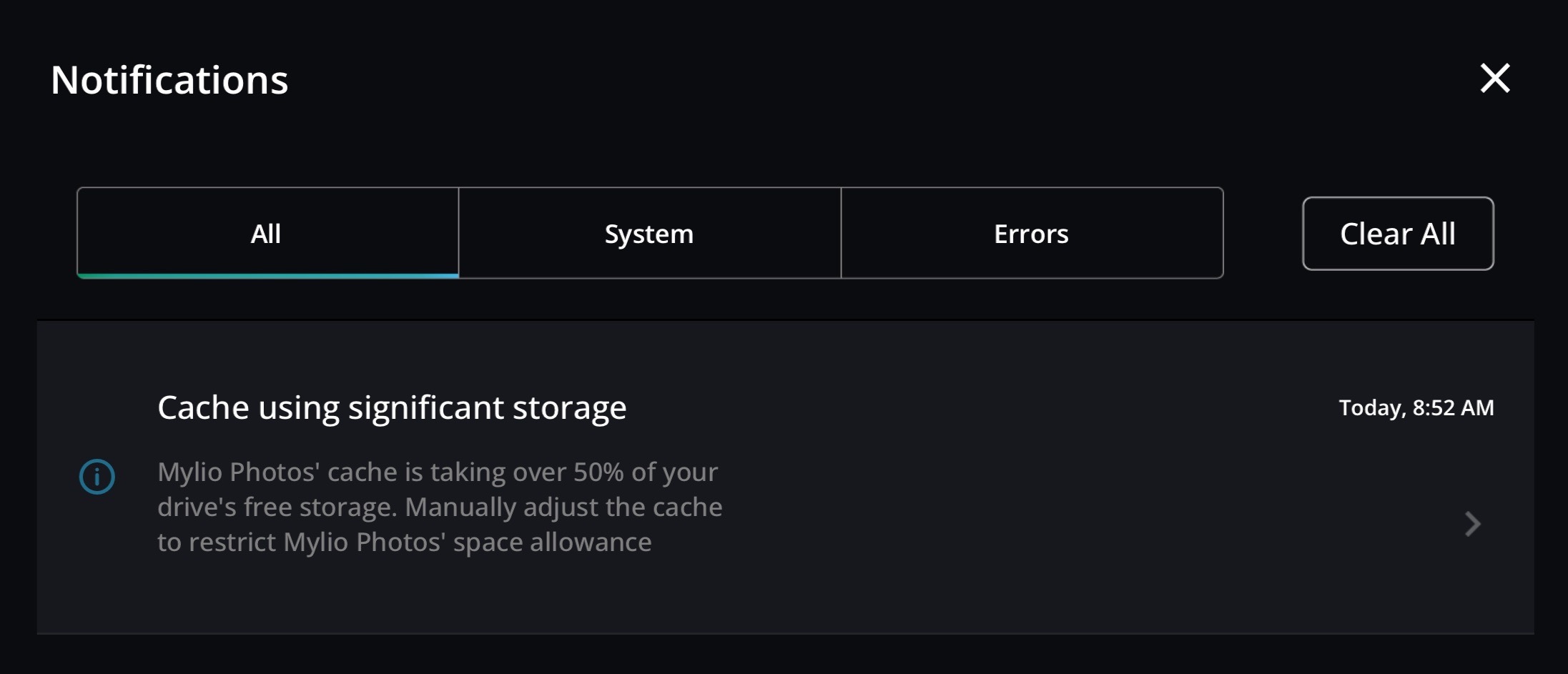Close the Notifications panel with the X
This screenshot has width=1568, height=674.
point(1494,78)
